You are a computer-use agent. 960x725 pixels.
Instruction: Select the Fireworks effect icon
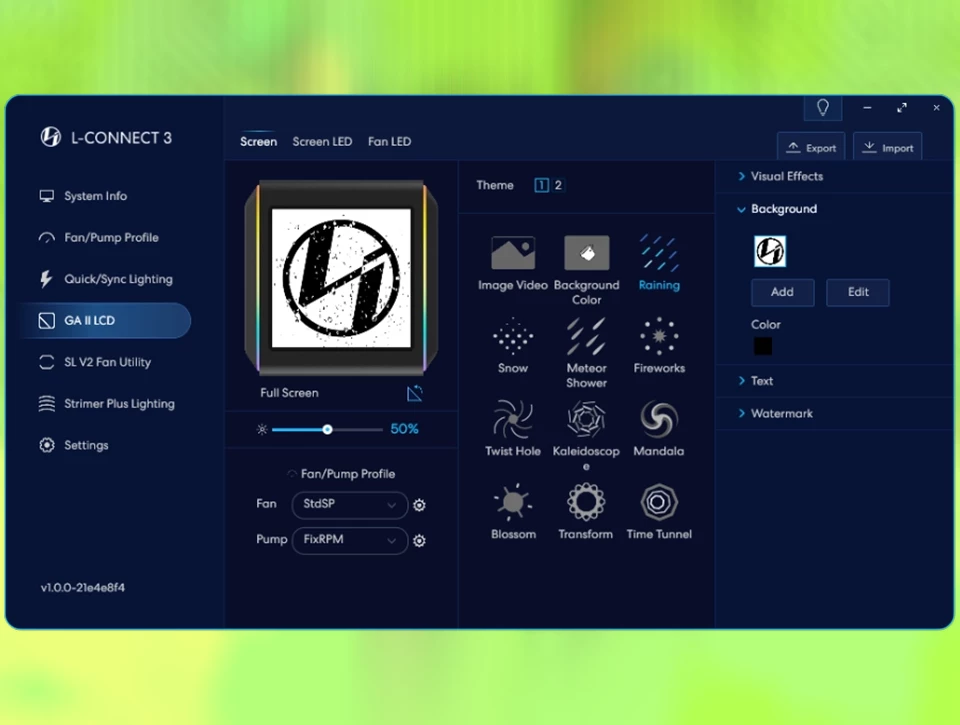[x=659, y=337]
